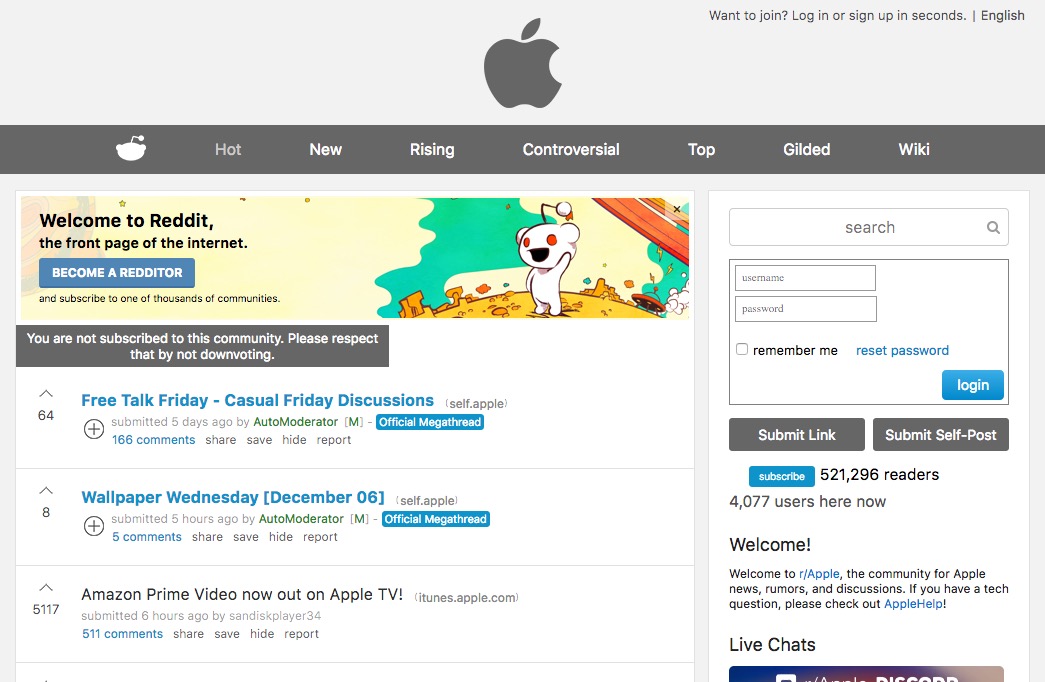This screenshot has width=1045, height=682.
Task: Click share under Free Talk Friday
Action: tap(221, 440)
